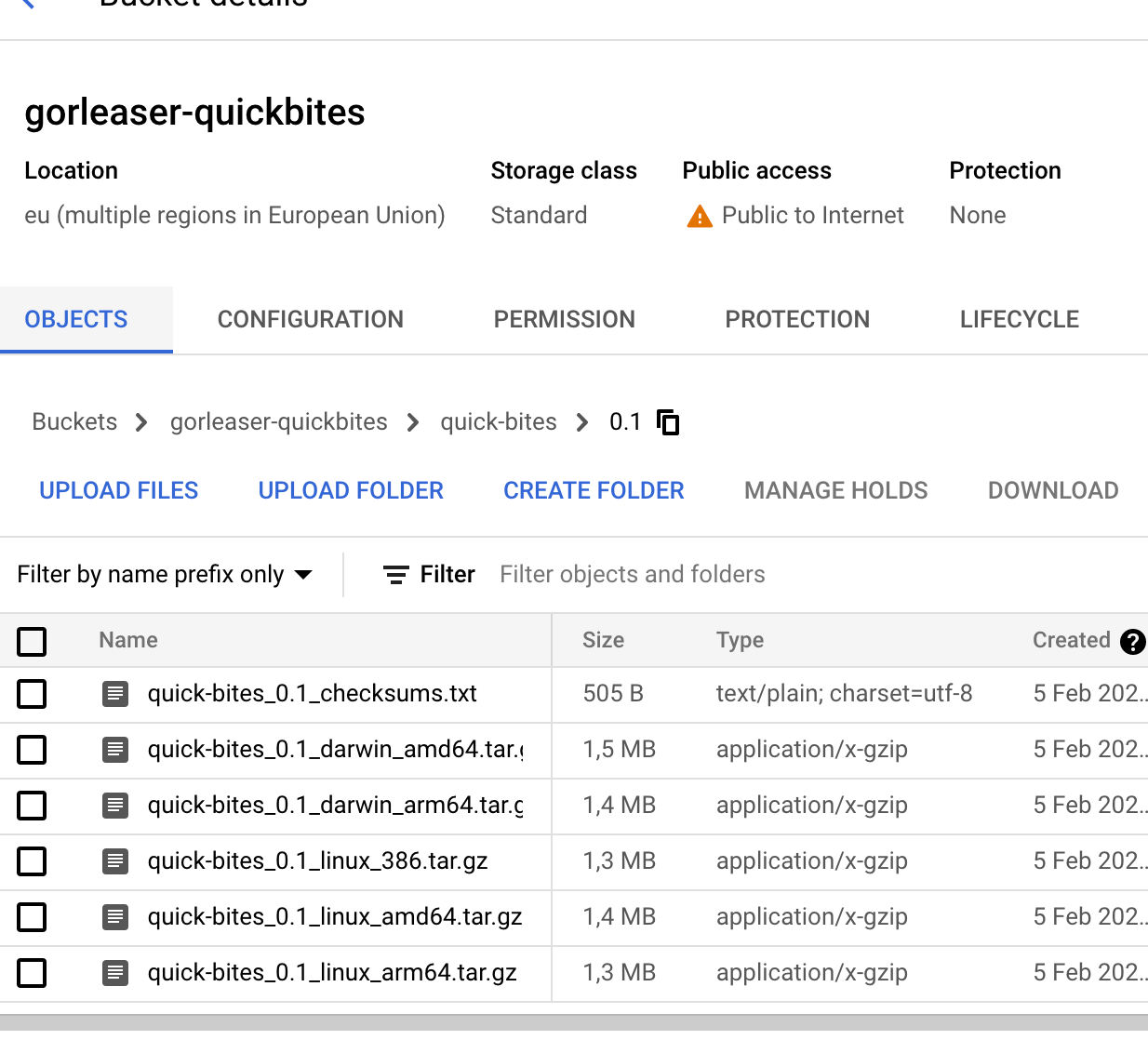Image resolution: width=1148 pixels, height=1040 pixels.
Task: Click UPLOAD FILES button
Action: pos(119,490)
